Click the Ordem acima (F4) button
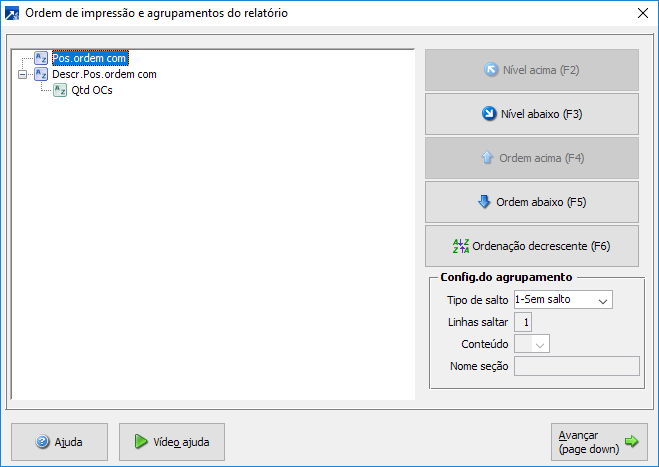The height and width of the screenshot is (467, 659). point(532,158)
